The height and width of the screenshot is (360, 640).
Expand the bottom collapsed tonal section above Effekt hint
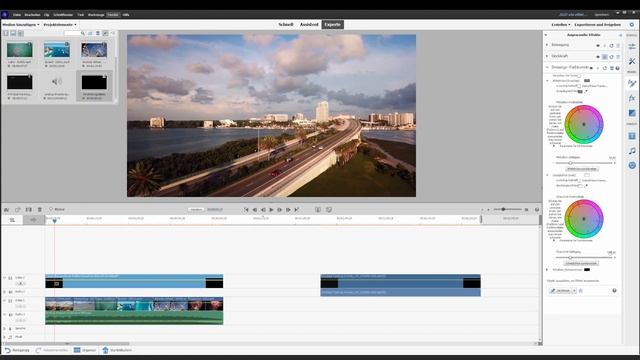click(547, 269)
